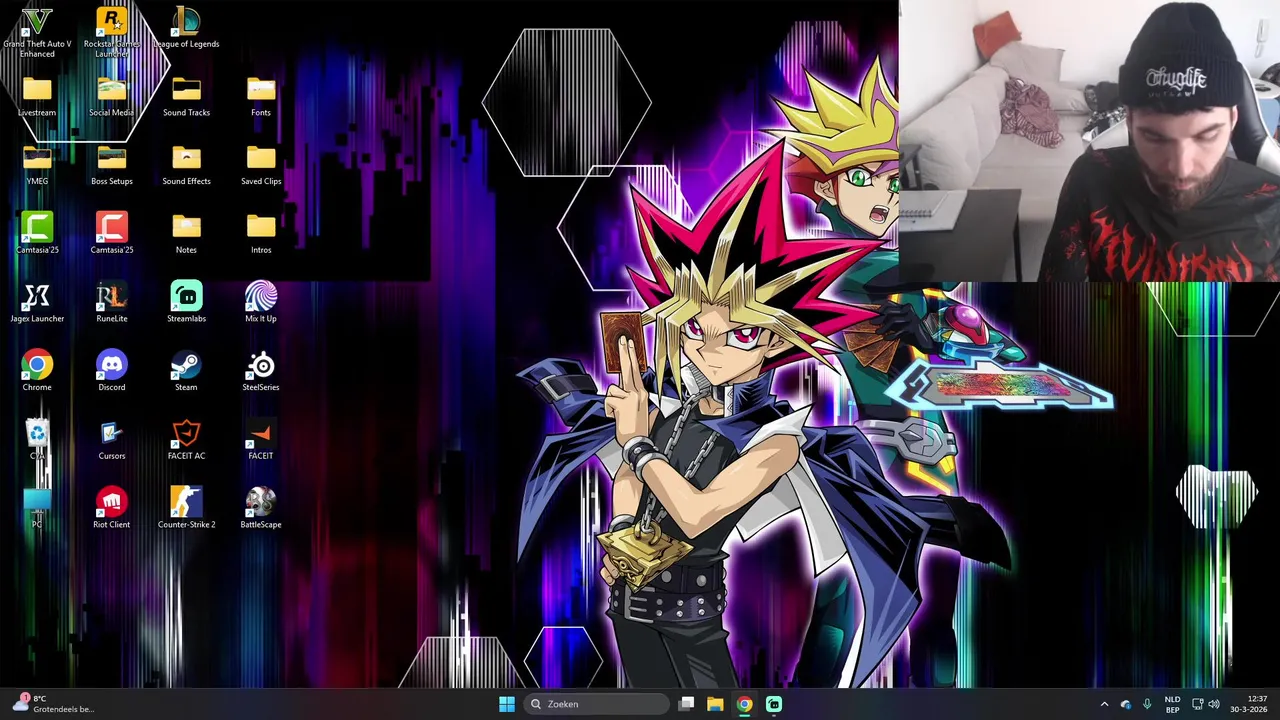This screenshot has width=1280, height=720.
Task: Launch Rockstar Games Launcher from the desktop
Action: pyautogui.click(x=111, y=32)
